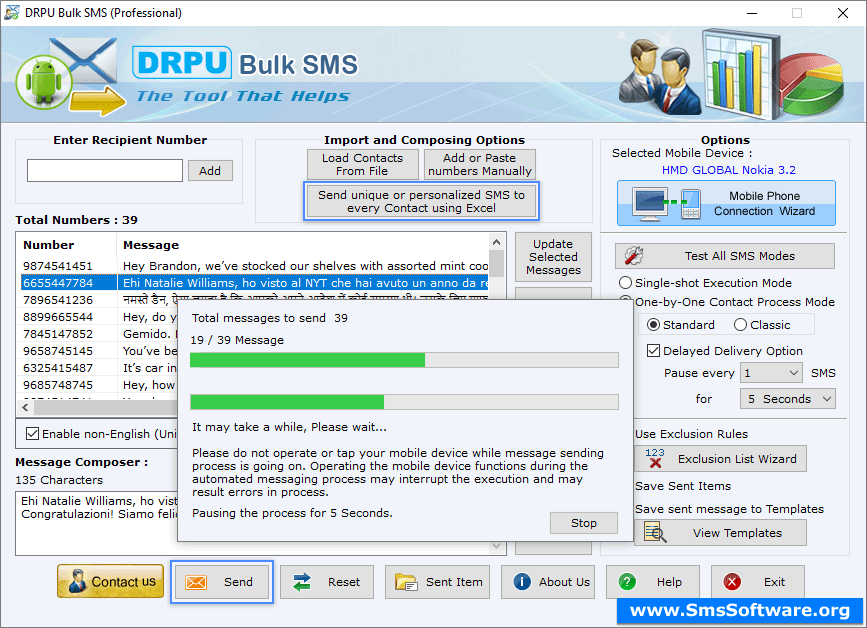Click the Reset arrows icon

(x=302, y=582)
